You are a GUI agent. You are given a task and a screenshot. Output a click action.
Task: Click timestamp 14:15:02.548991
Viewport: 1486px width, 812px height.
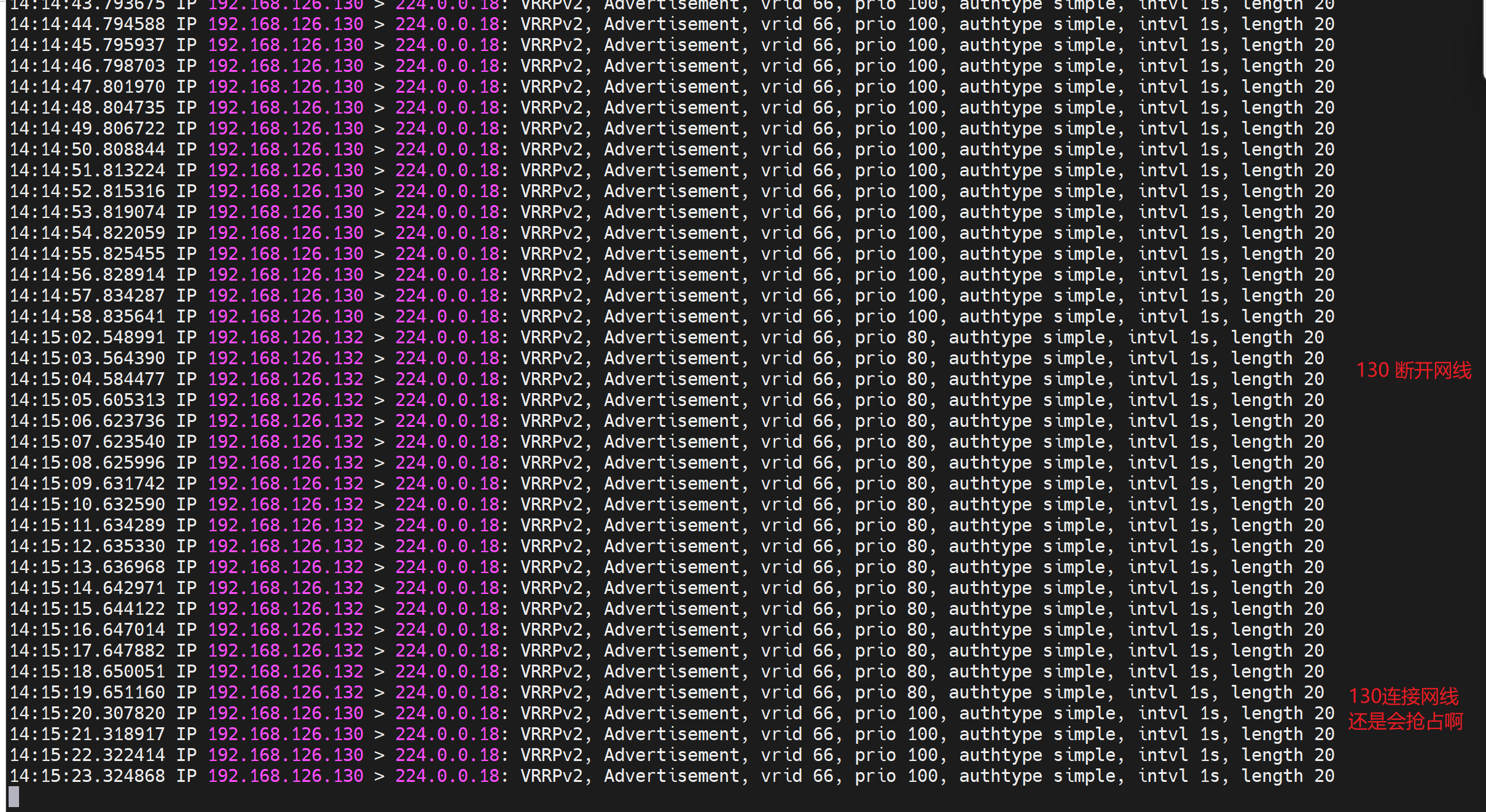[87, 337]
